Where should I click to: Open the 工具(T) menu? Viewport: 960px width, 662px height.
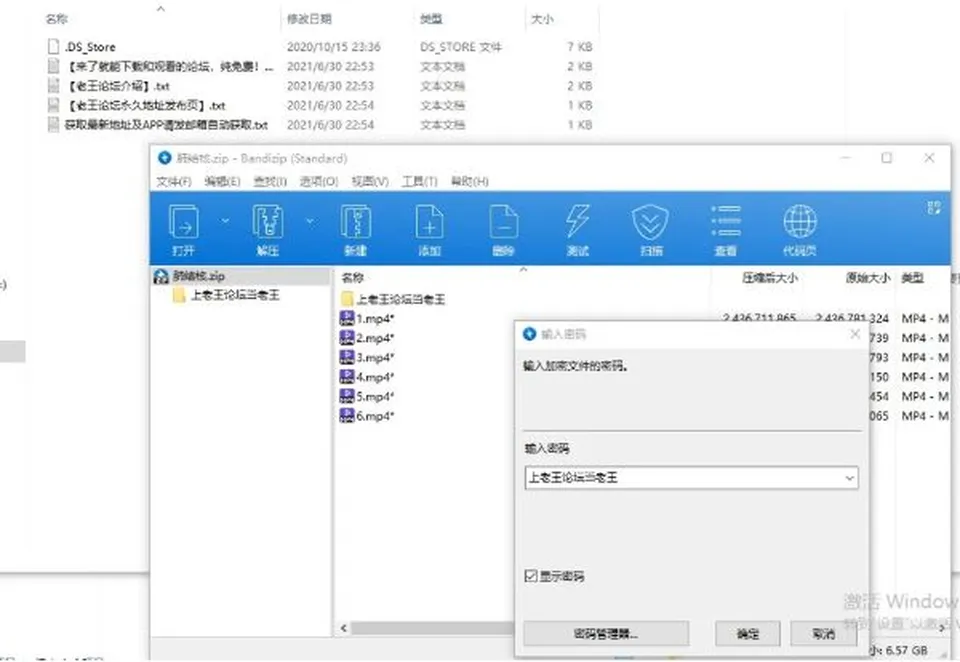(x=419, y=181)
